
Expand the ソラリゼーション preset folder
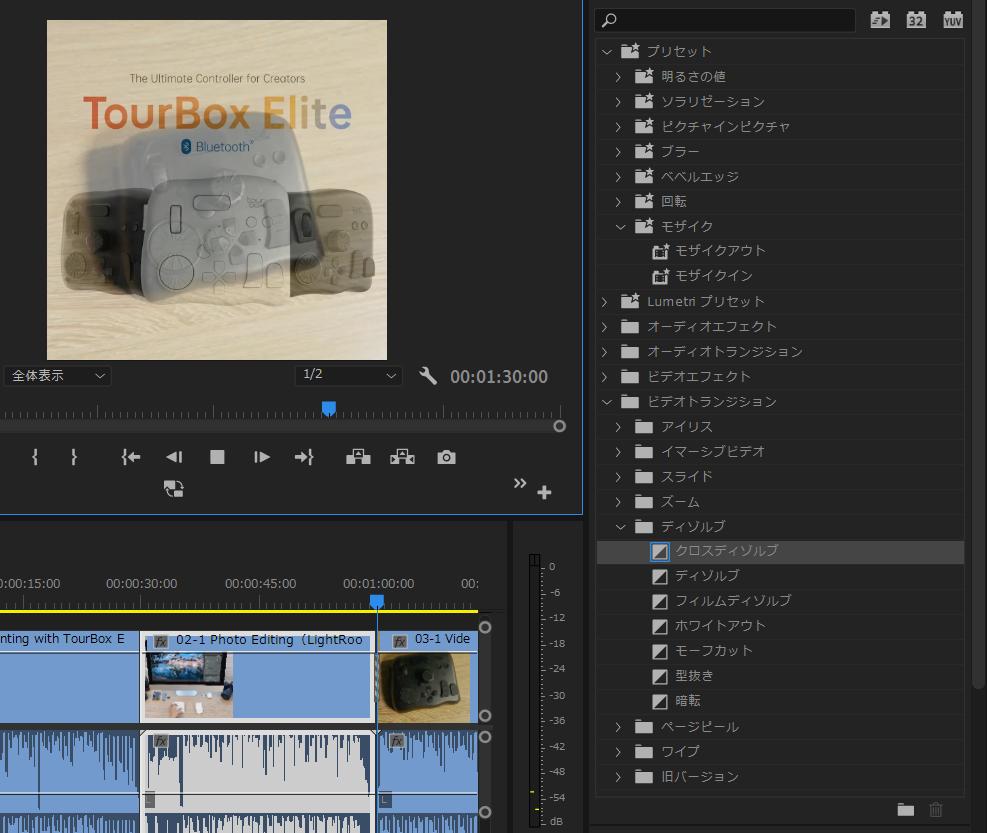pos(618,101)
